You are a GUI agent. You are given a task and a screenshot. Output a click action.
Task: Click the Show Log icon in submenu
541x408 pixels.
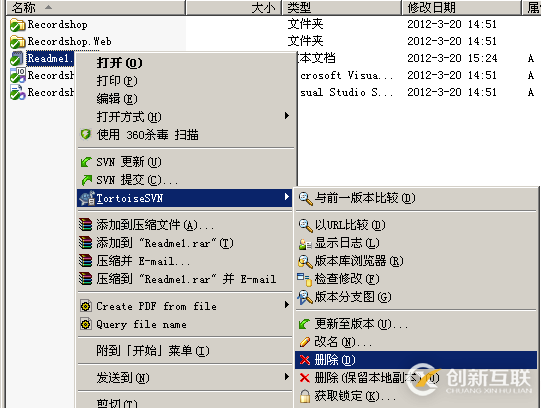click(305, 244)
